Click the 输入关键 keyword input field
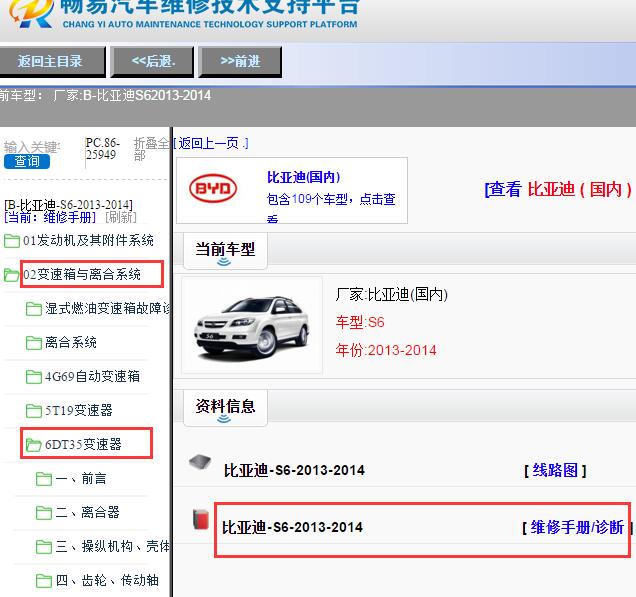636x597 pixels. pyautogui.click(x=32, y=146)
